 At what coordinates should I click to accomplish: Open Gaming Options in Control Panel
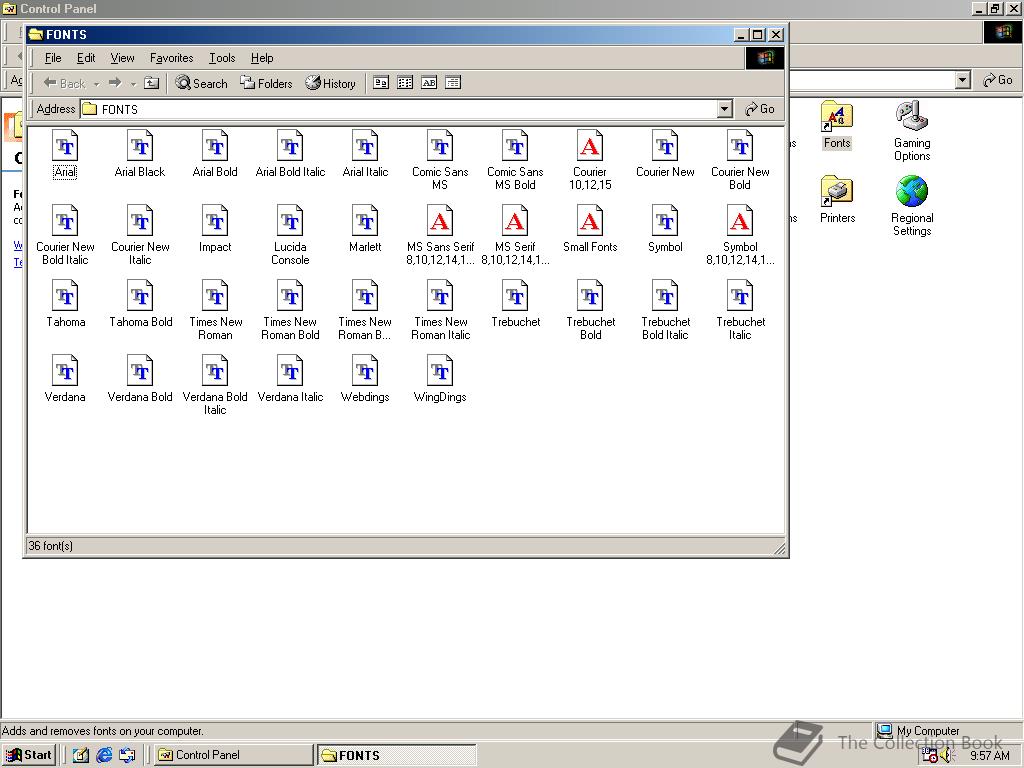912,131
